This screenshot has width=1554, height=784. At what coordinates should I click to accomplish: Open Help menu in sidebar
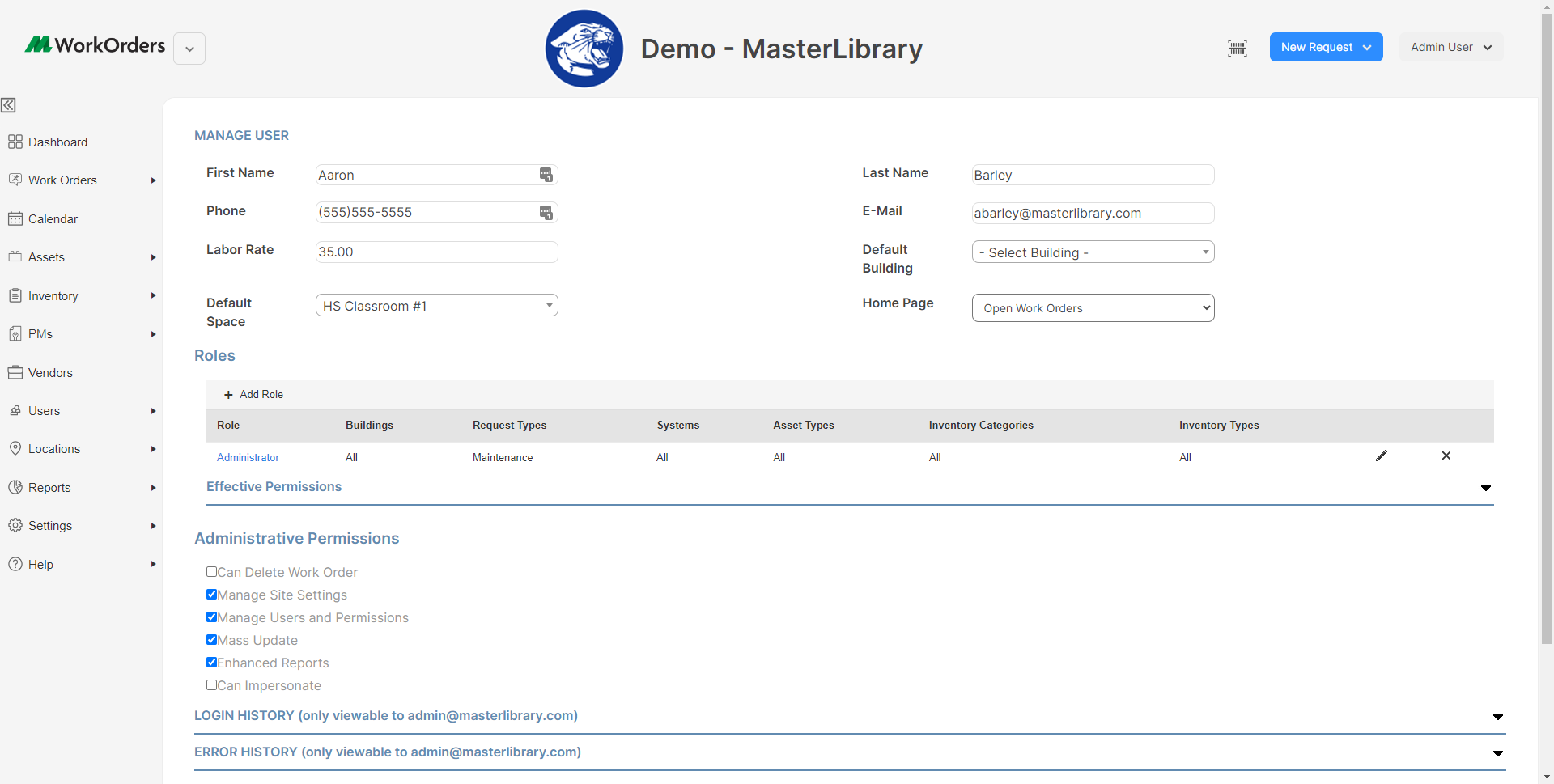[x=40, y=564]
